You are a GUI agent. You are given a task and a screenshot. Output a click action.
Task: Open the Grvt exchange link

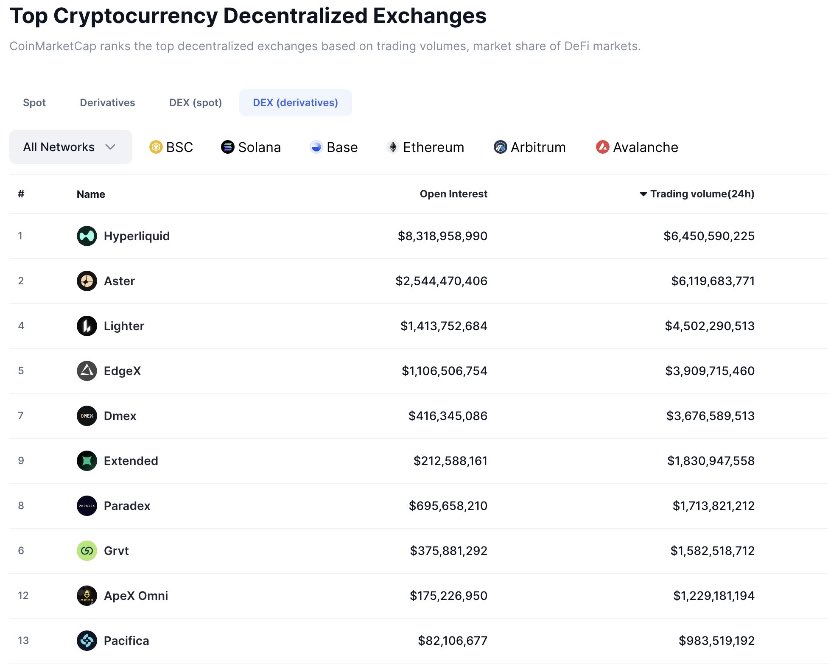coord(116,550)
